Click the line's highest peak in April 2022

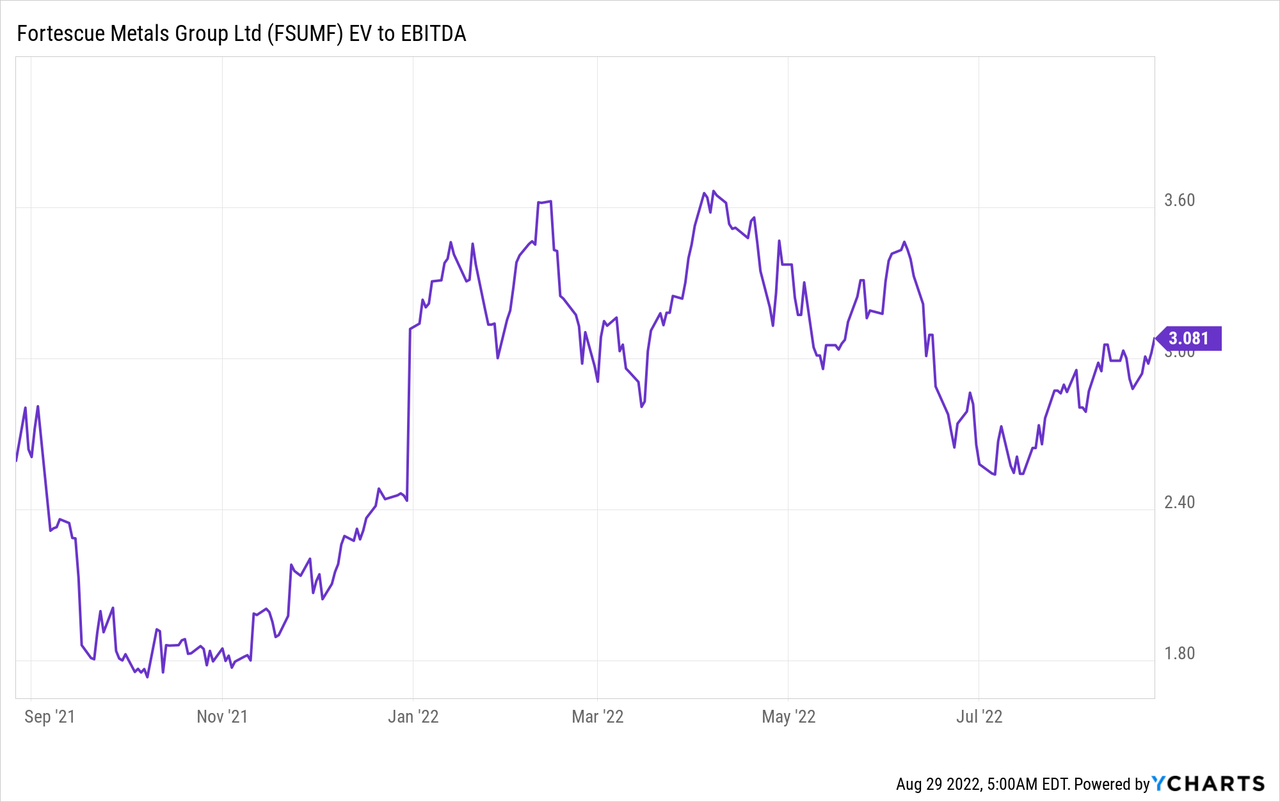tap(713, 190)
